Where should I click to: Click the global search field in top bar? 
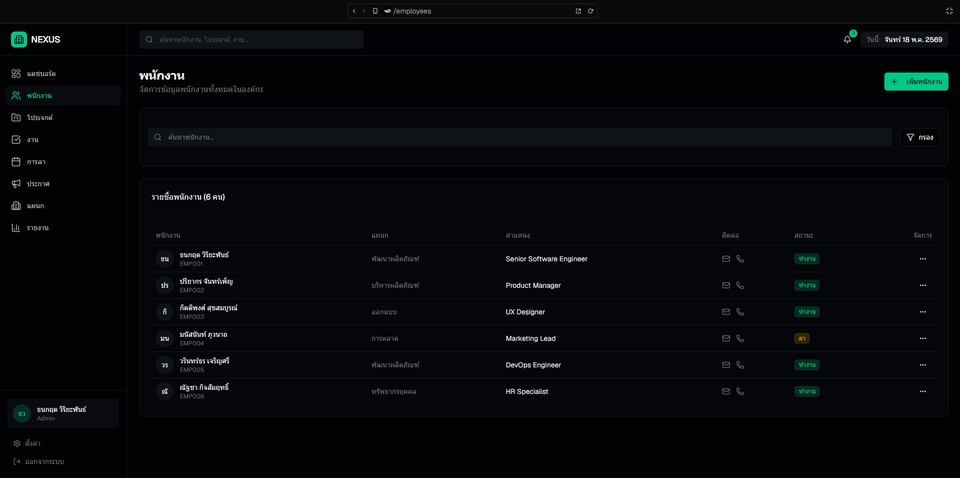point(251,39)
